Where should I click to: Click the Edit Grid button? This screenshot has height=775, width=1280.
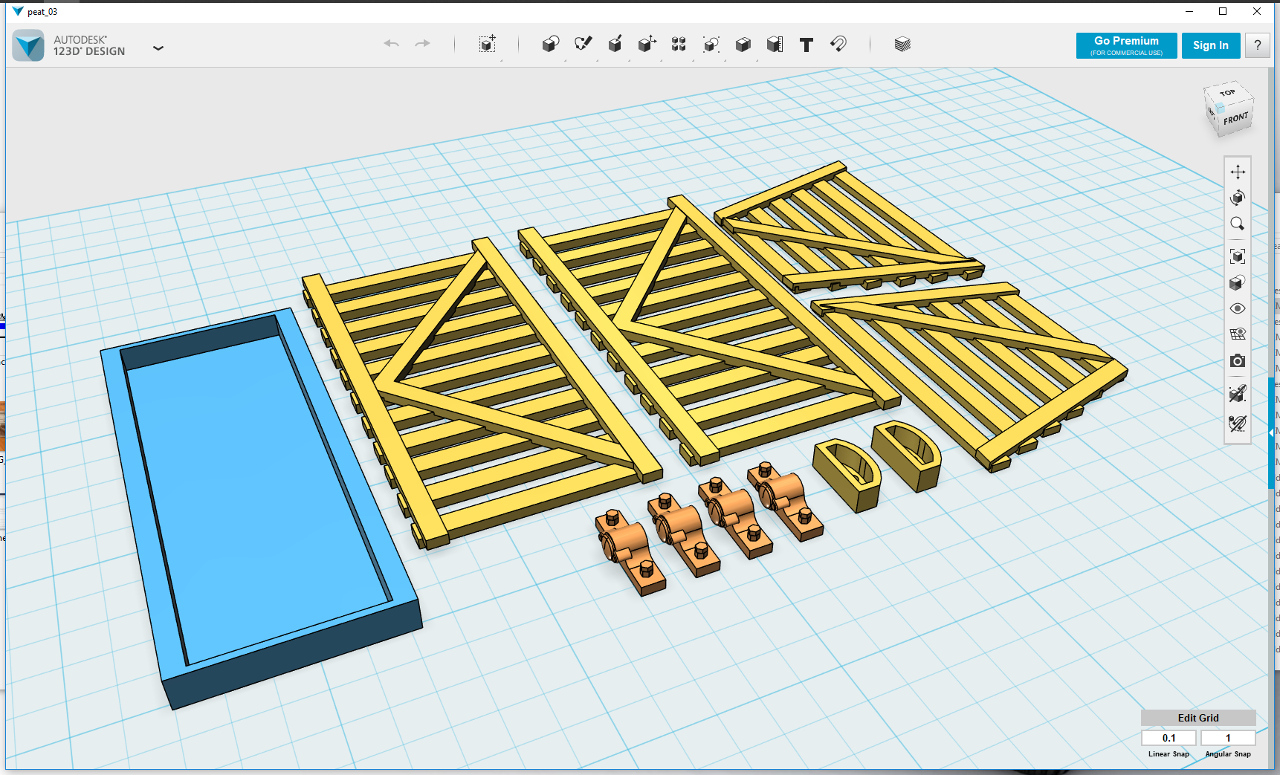(1198, 718)
